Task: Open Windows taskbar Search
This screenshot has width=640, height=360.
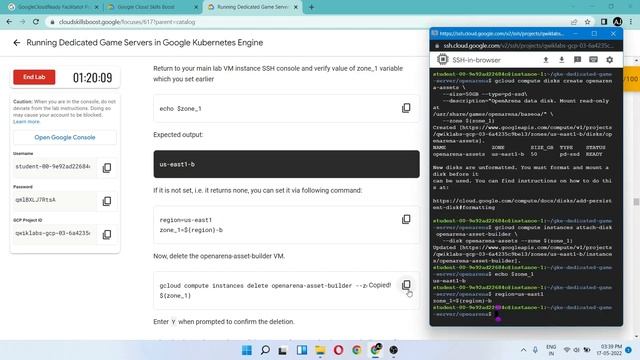Action: point(265,350)
